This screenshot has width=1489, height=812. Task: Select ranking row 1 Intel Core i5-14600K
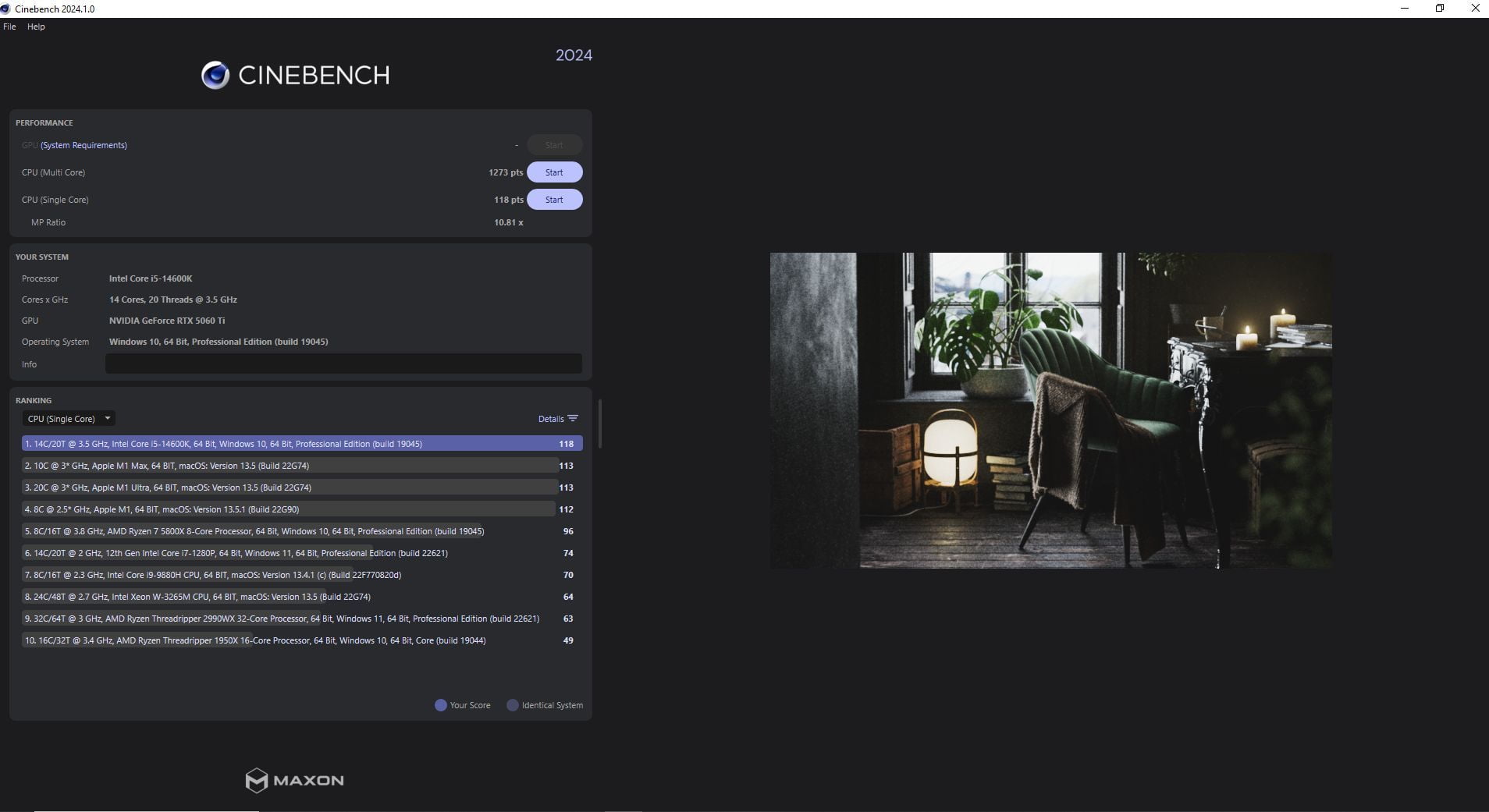302,444
